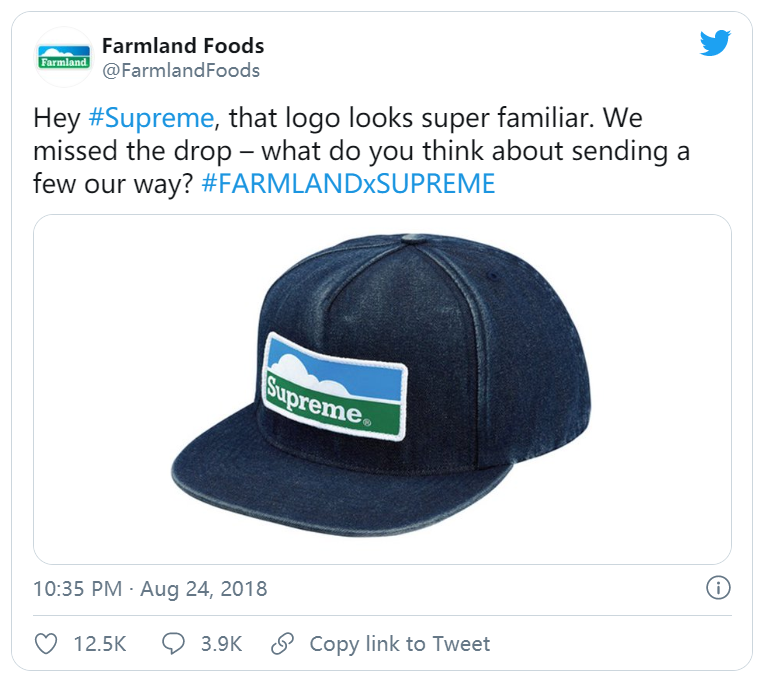The height and width of the screenshot is (681, 762).
Task: Click the reply speech bubble icon
Action: 173,644
